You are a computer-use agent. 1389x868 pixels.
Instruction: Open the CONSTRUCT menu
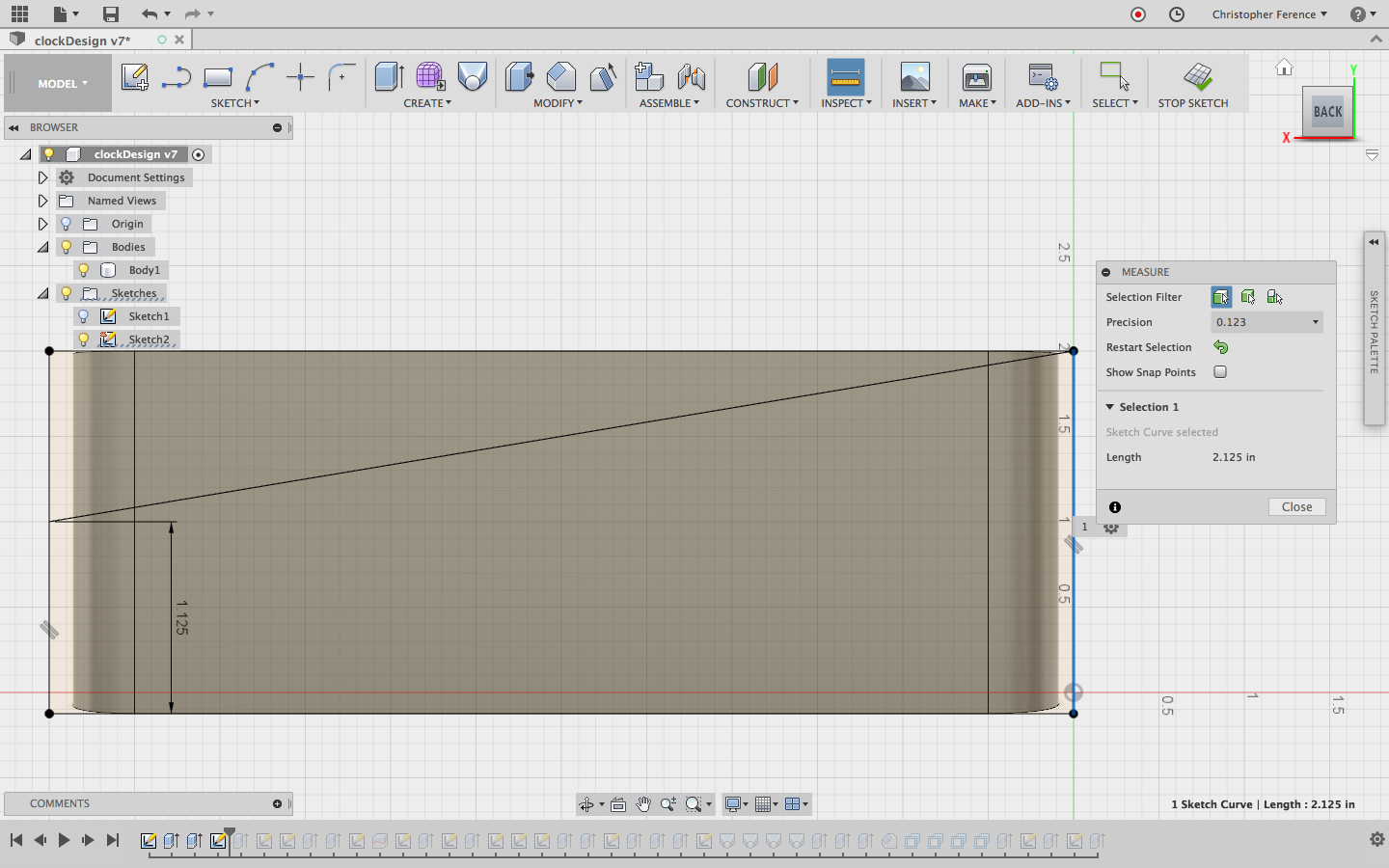[762, 103]
